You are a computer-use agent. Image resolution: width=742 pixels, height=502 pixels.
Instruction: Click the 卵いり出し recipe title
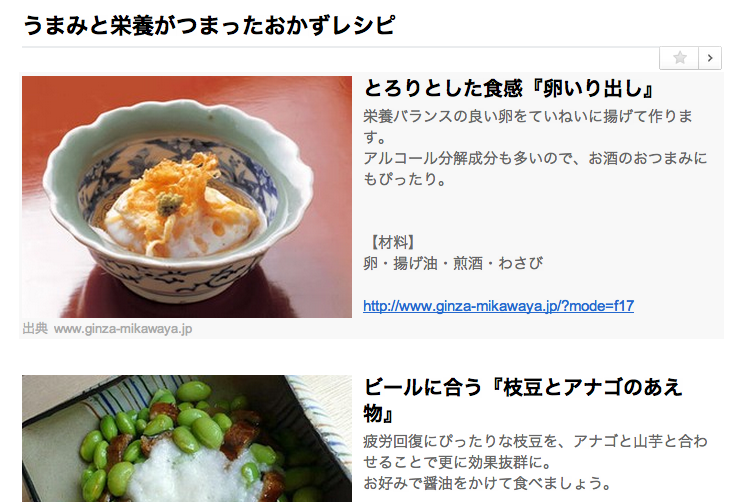click(509, 88)
